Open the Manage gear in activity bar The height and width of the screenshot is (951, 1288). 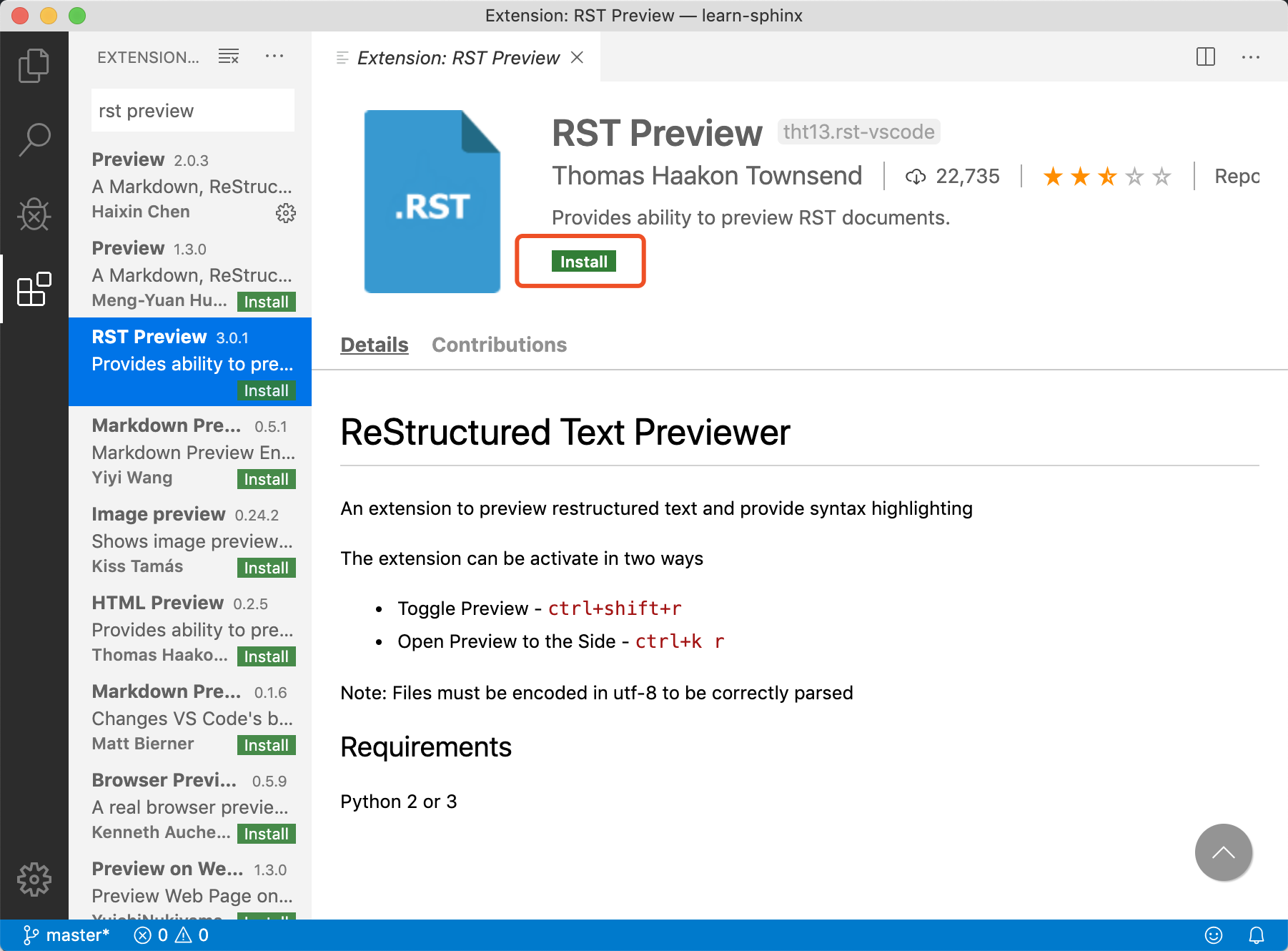point(34,879)
